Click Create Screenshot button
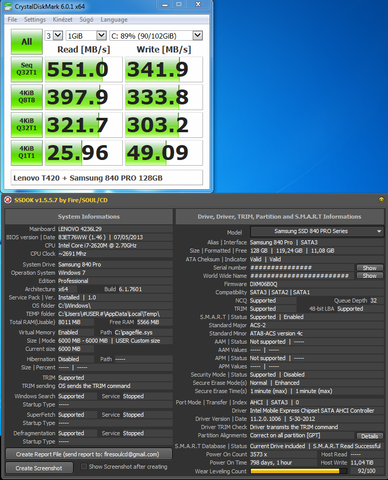 coord(39,468)
